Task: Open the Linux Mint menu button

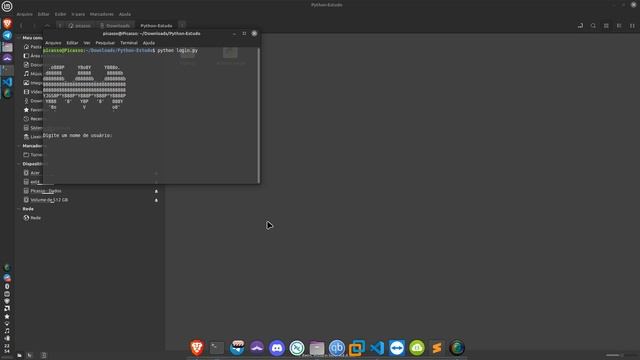Action: [7, 6]
